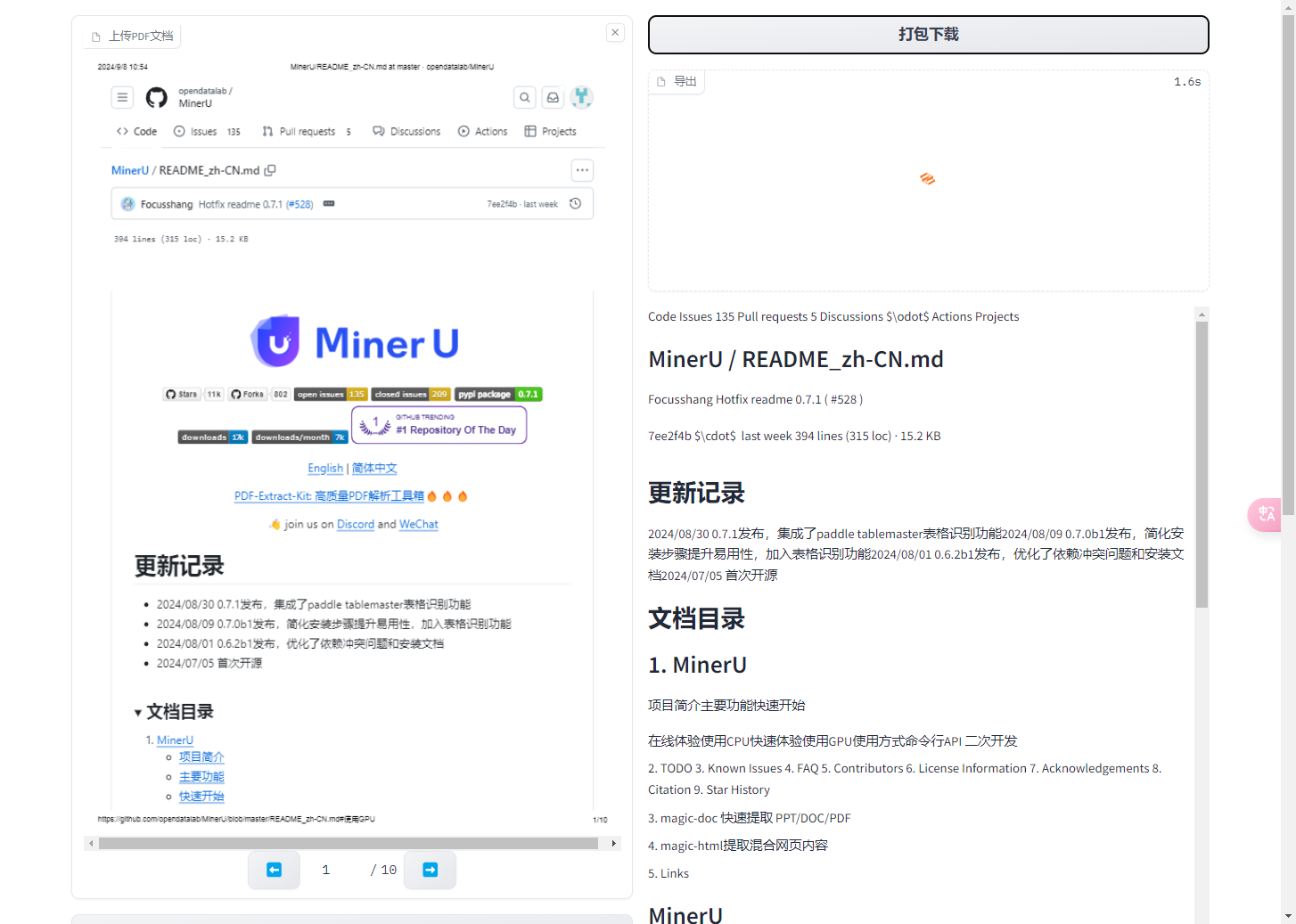
Task: Click the '3. magic-doc 快速提取 PPT/DOC/PDF' line
Action: click(750, 818)
